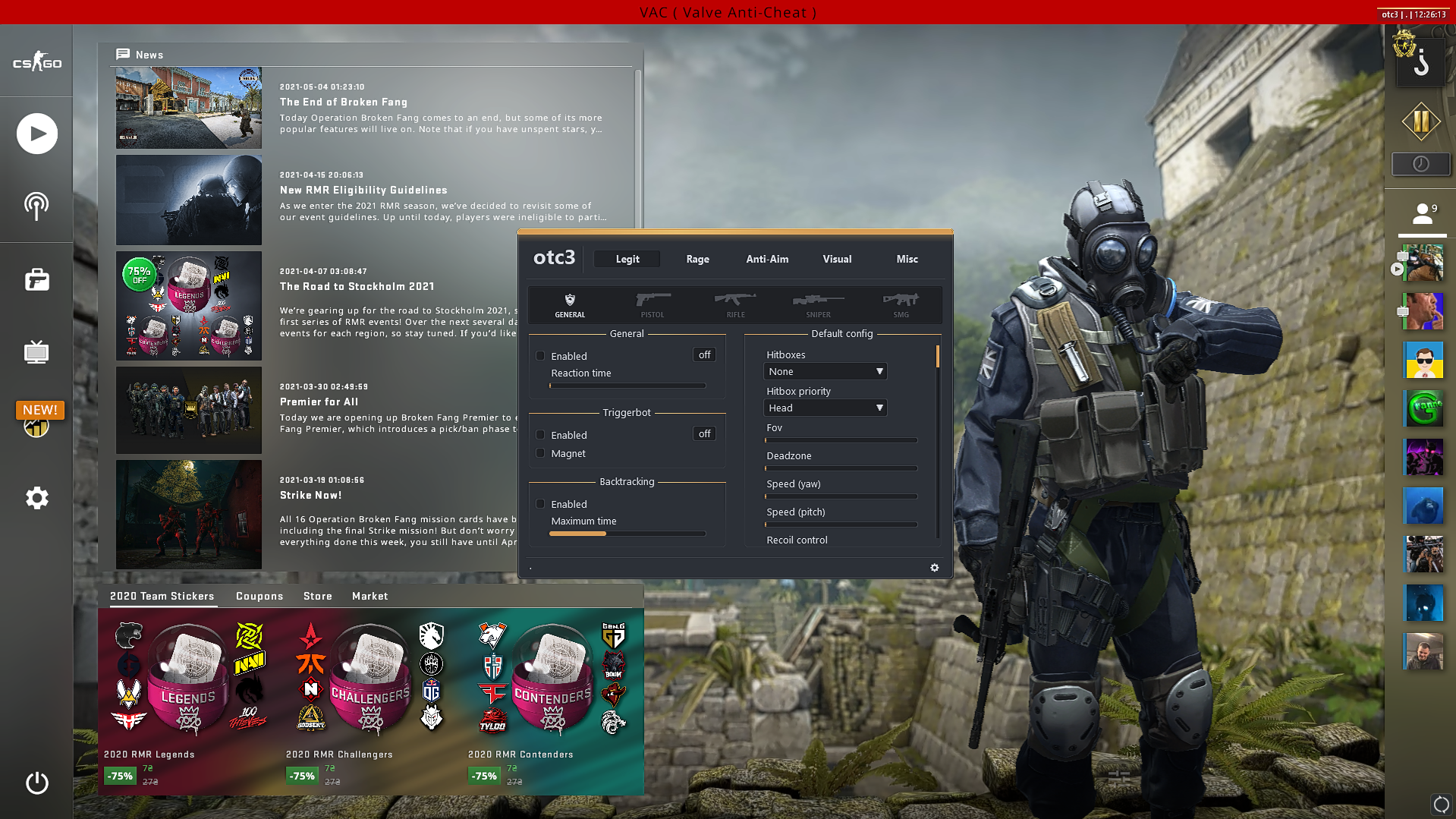This screenshot has width=1456, height=819.
Task: Adjust the Deadzone slider
Action: tap(841, 468)
